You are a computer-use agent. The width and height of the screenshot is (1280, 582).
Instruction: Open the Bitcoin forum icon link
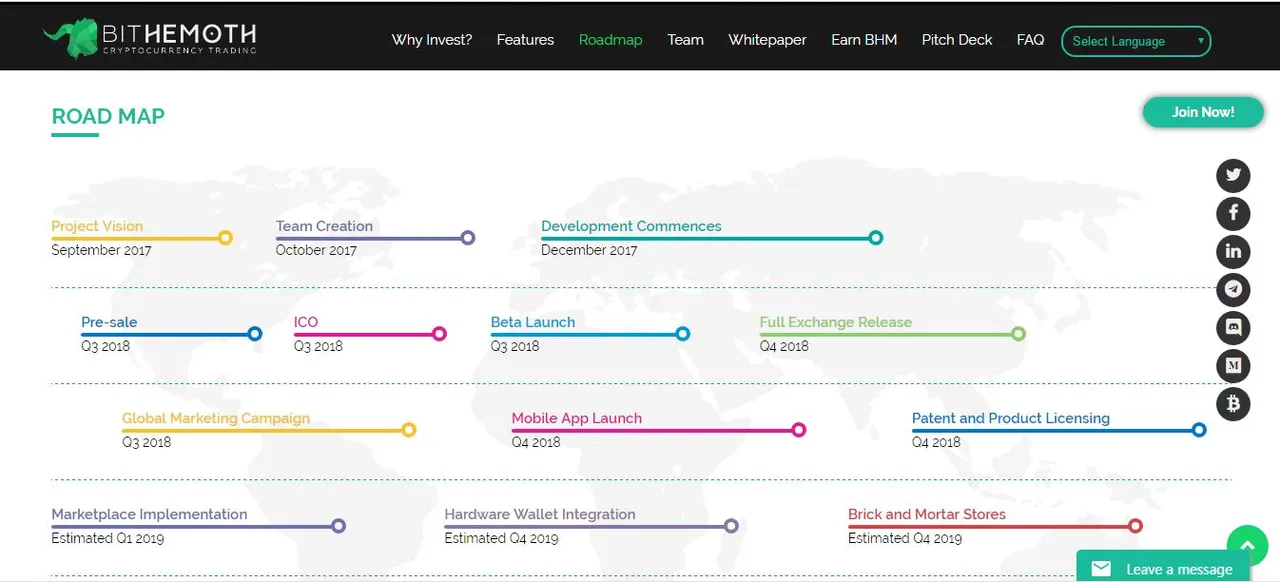coord(1233,404)
